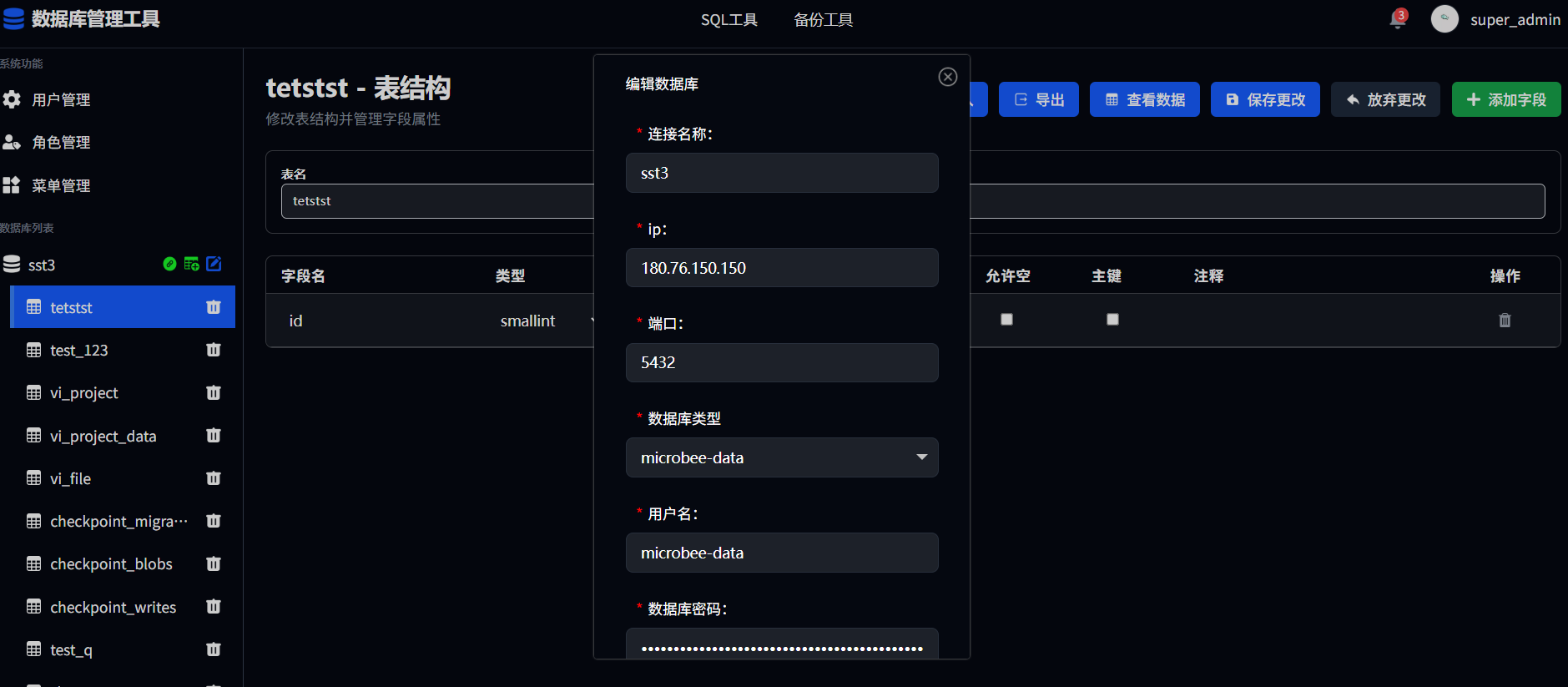Click the blue edit icon for sst3

[x=214, y=264]
